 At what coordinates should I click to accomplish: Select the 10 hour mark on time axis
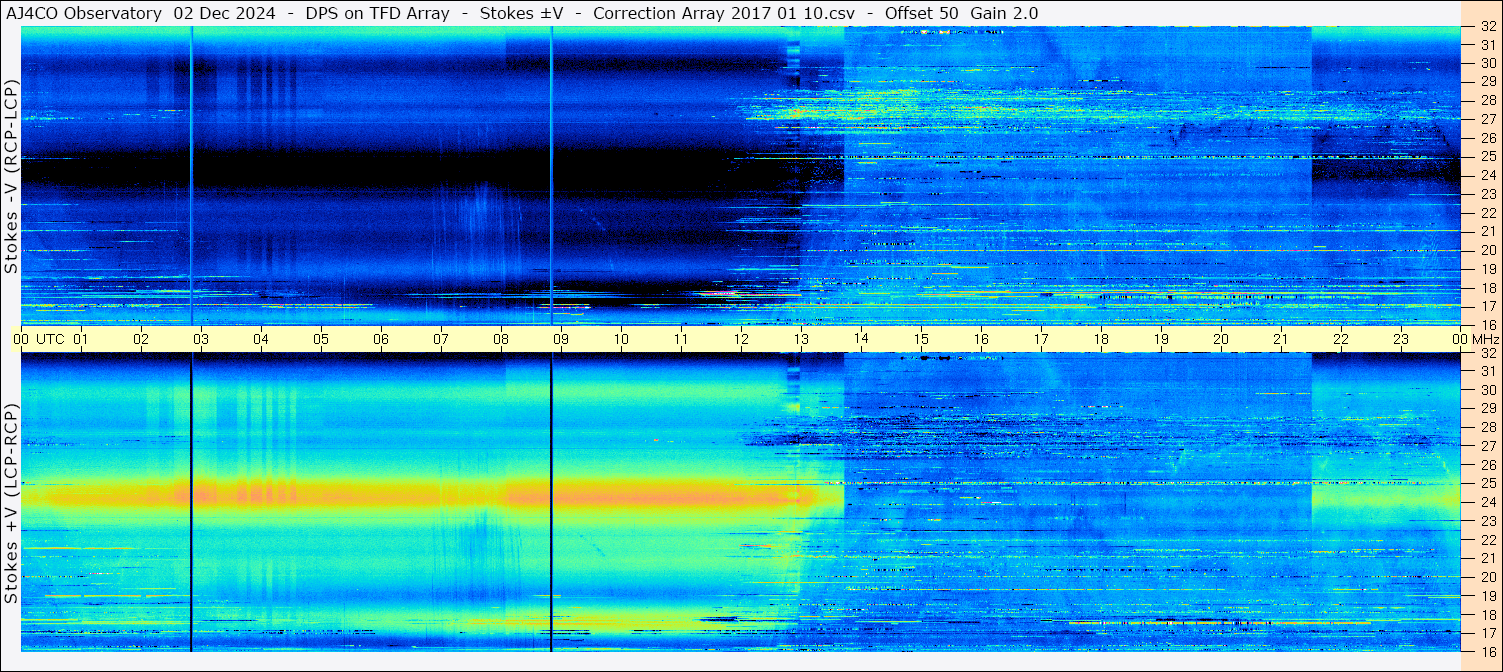[x=621, y=339]
